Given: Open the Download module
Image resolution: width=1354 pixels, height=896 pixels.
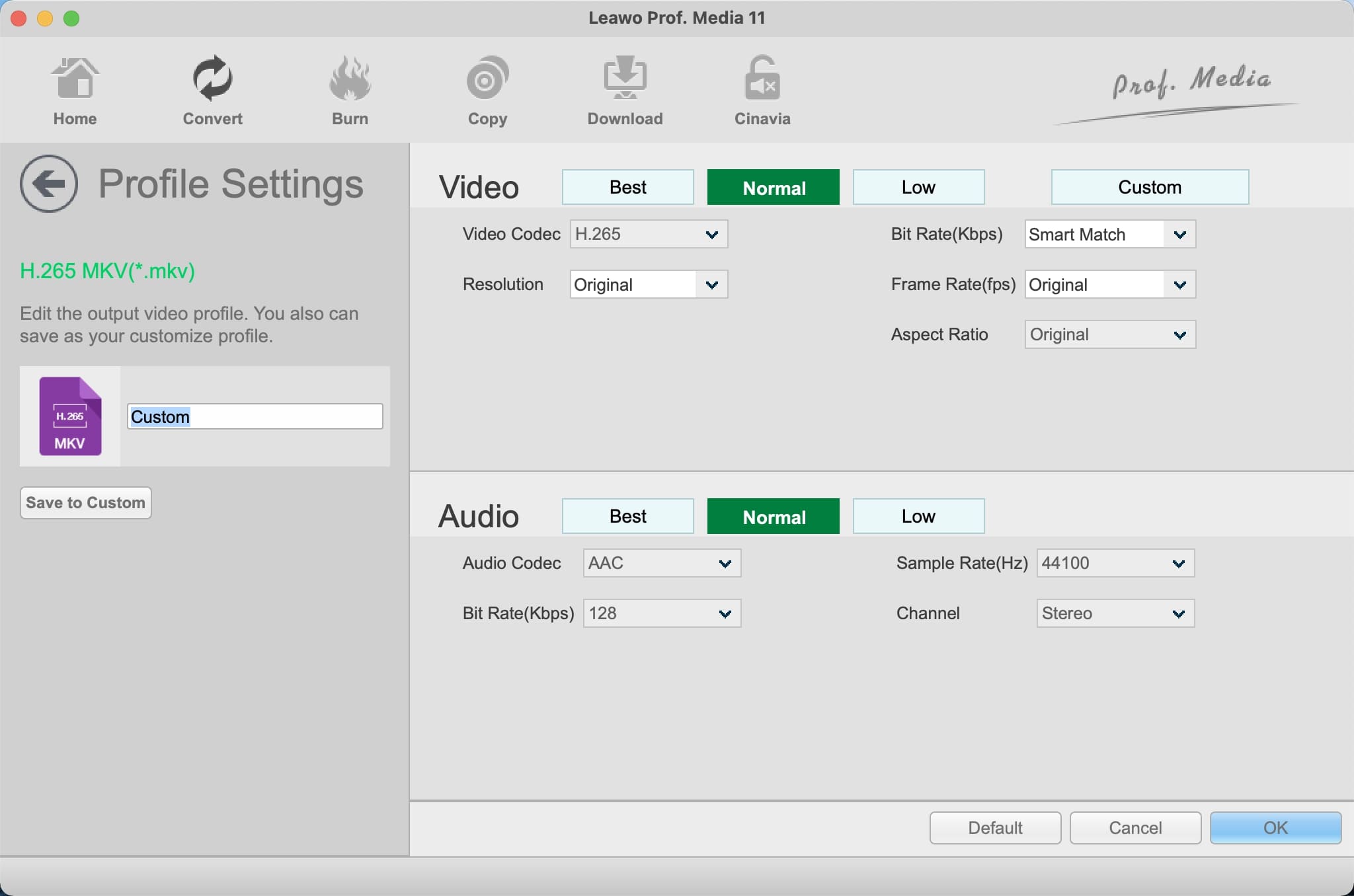Looking at the screenshot, I should [x=624, y=91].
